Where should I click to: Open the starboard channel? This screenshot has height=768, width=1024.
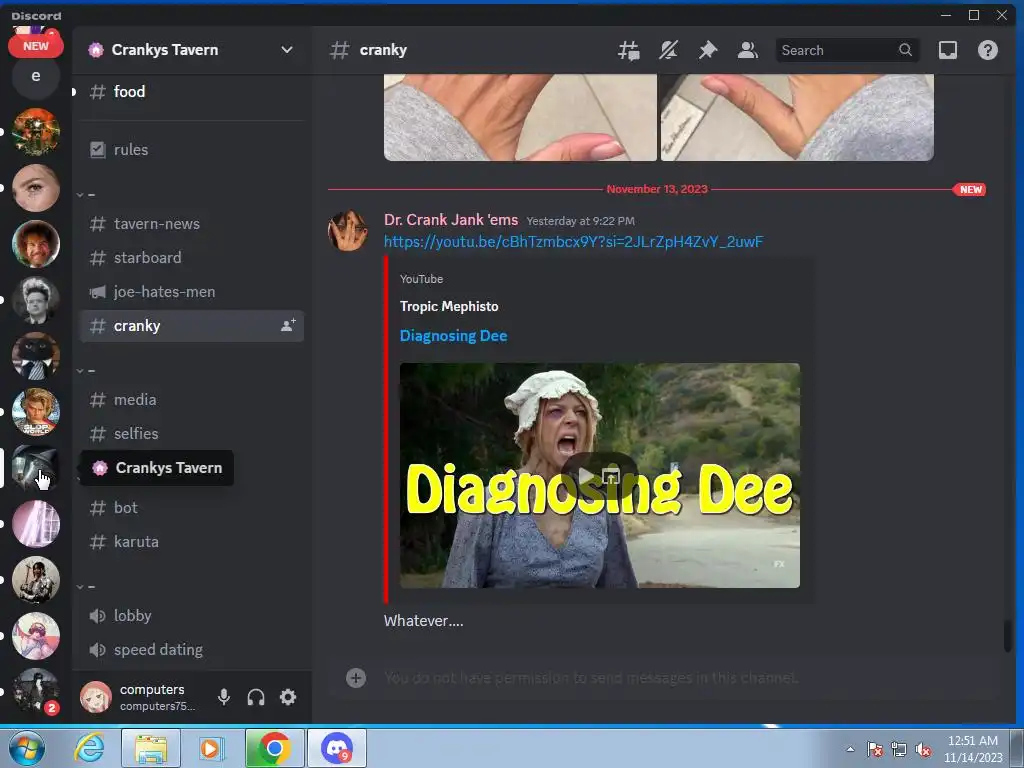[191, 258]
